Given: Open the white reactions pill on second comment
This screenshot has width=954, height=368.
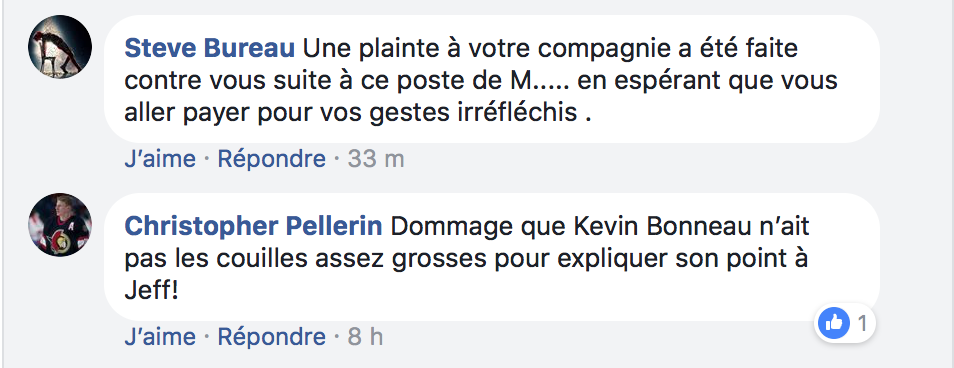Looking at the screenshot, I should (x=844, y=323).
